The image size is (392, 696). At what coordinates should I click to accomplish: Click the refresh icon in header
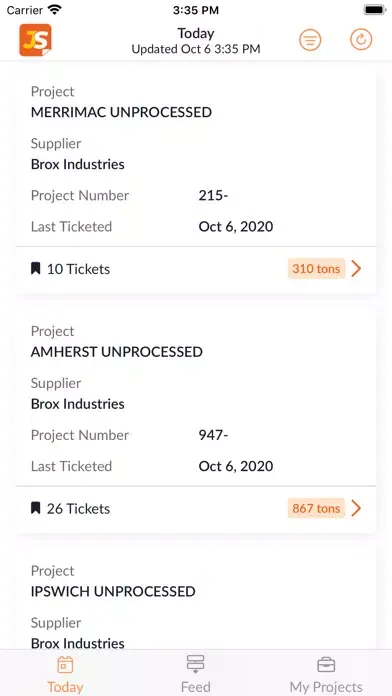point(361,40)
